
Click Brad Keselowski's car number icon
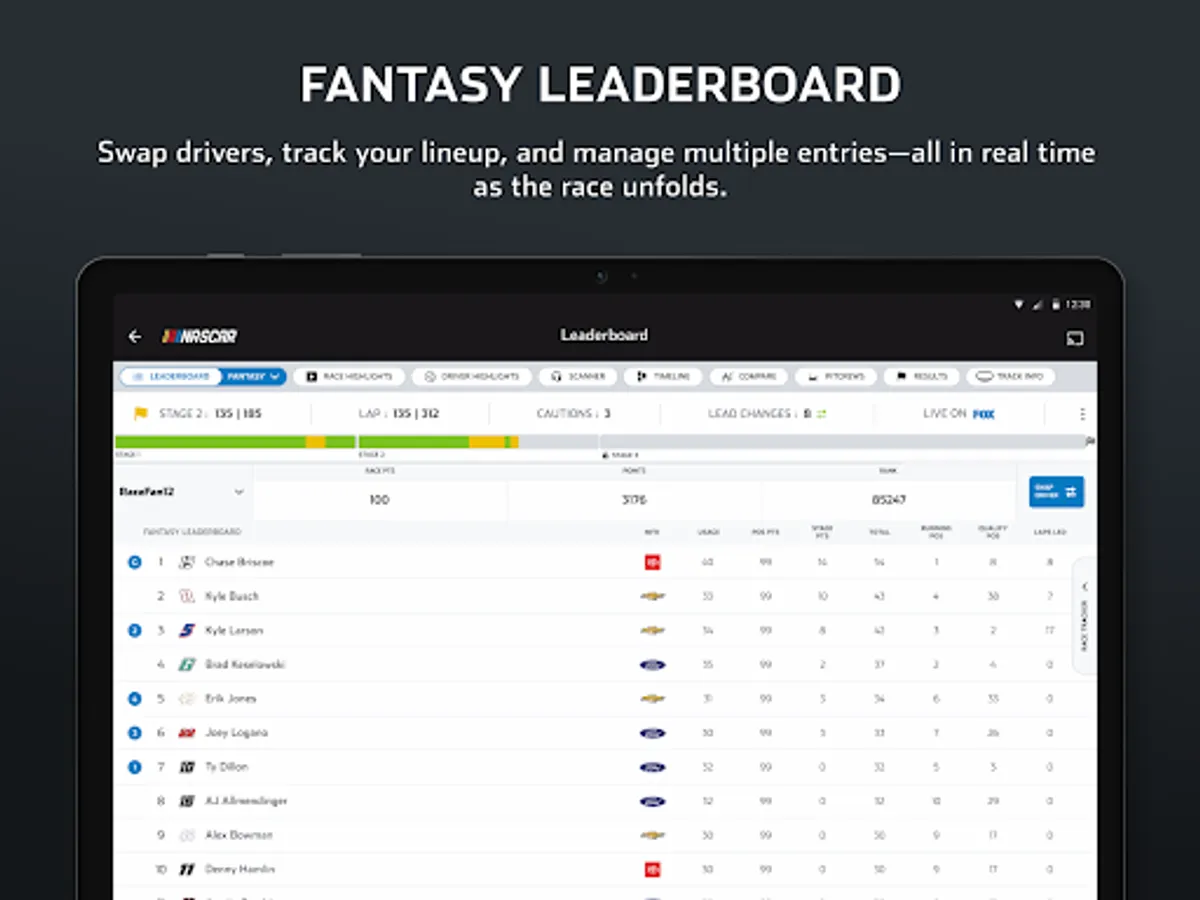(187, 664)
